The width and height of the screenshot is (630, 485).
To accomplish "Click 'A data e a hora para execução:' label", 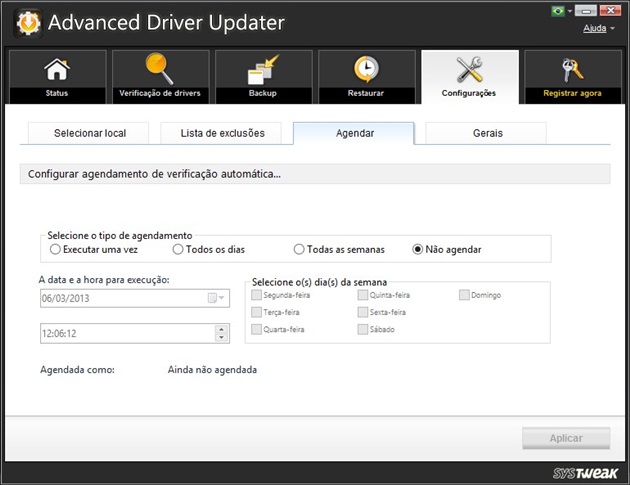I will tap(104, 280).
